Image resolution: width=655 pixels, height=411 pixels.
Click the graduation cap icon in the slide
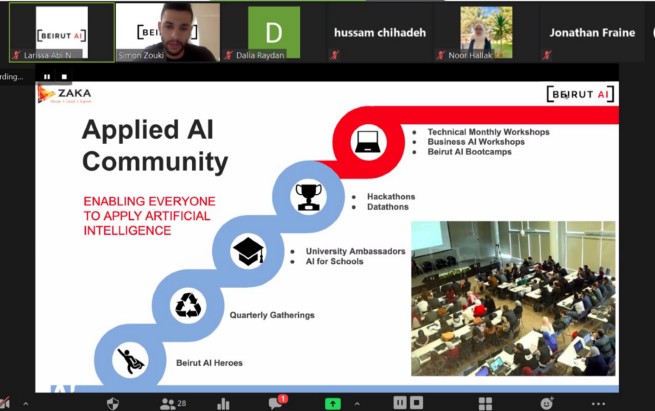click(x=248, y=251)
